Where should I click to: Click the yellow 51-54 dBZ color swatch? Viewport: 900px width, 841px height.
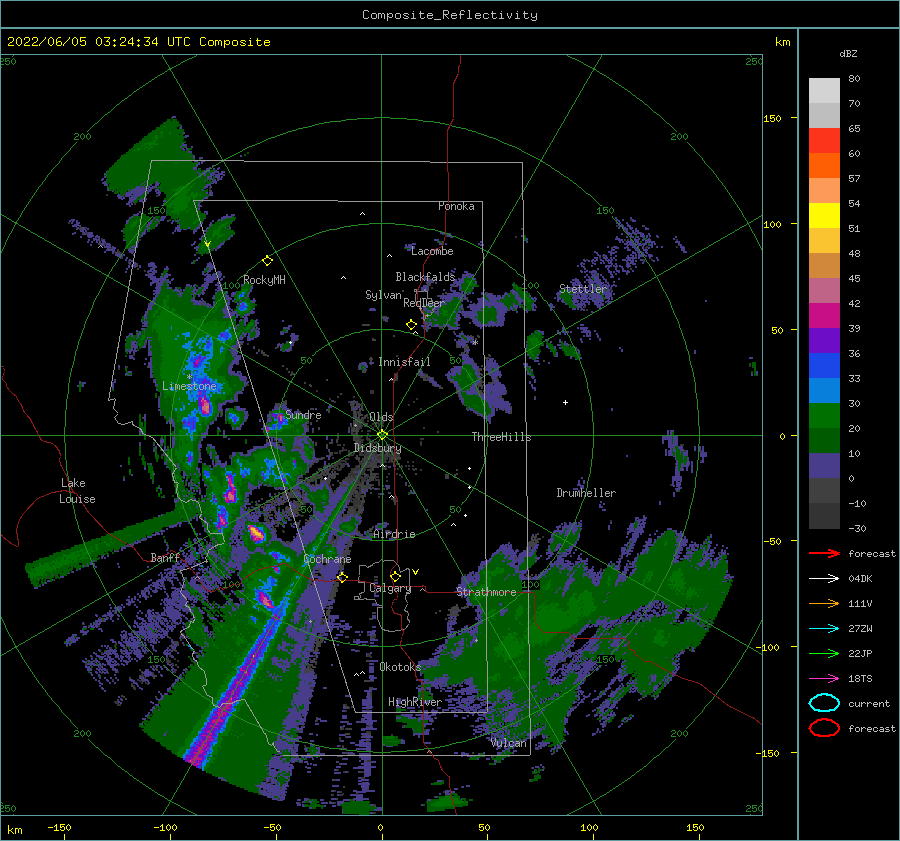pos(824,215)
